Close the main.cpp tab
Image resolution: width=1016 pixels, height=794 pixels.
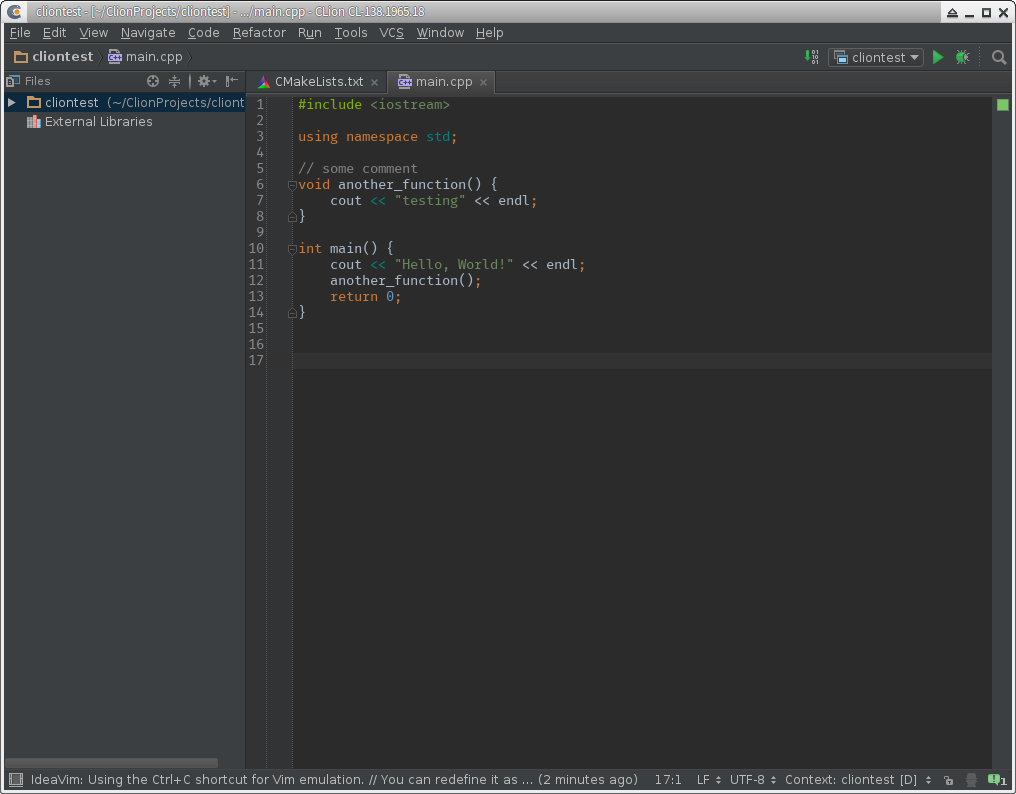[483, 82]
